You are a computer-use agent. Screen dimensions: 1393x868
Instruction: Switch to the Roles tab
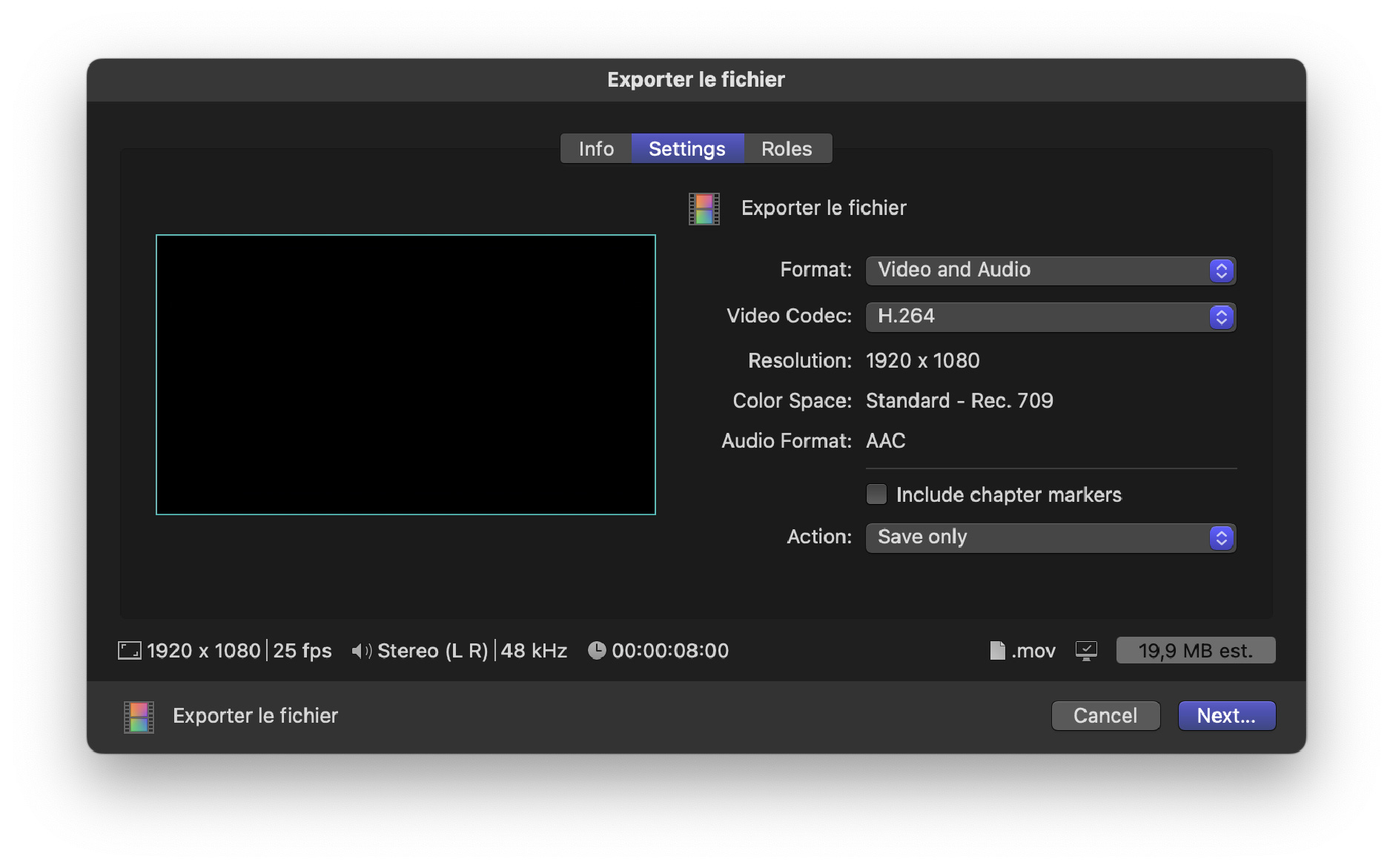[787, 148]
